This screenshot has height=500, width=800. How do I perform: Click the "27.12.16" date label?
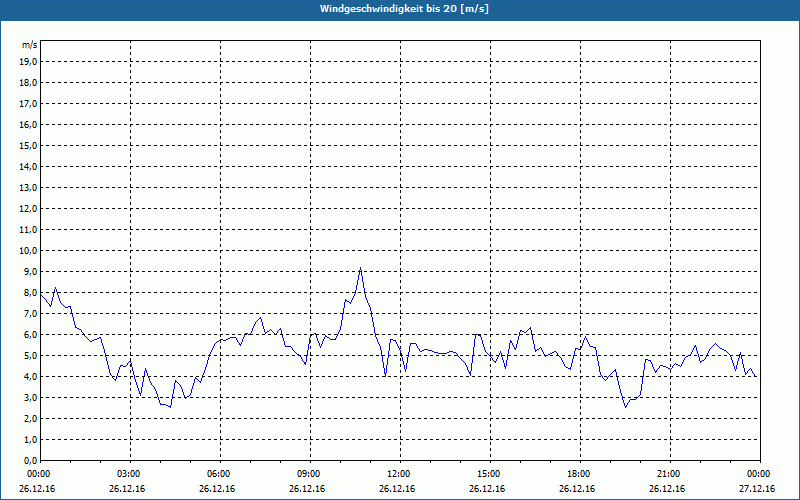coord(757,489)
